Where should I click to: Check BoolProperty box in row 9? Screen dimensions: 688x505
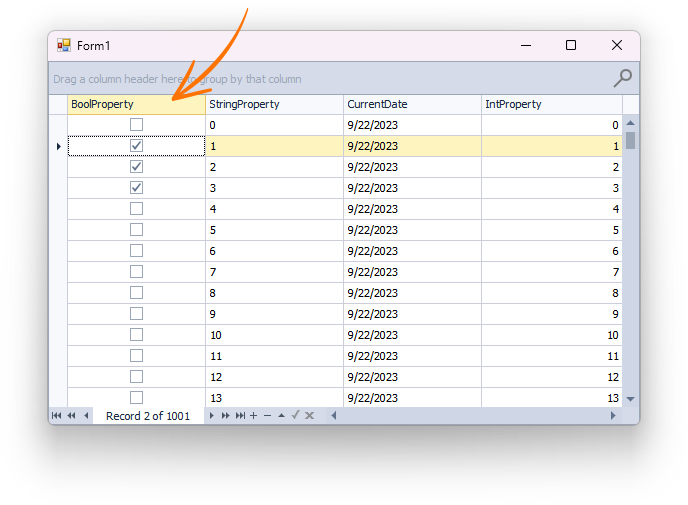click(x=136, y=314)
